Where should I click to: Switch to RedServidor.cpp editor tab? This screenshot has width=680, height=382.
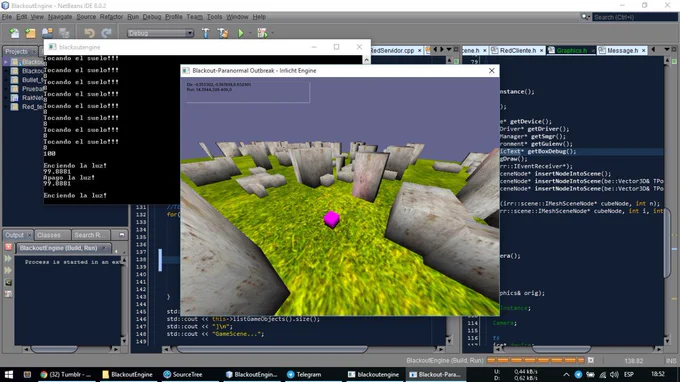pyautogui.click(x=392, y=51)
